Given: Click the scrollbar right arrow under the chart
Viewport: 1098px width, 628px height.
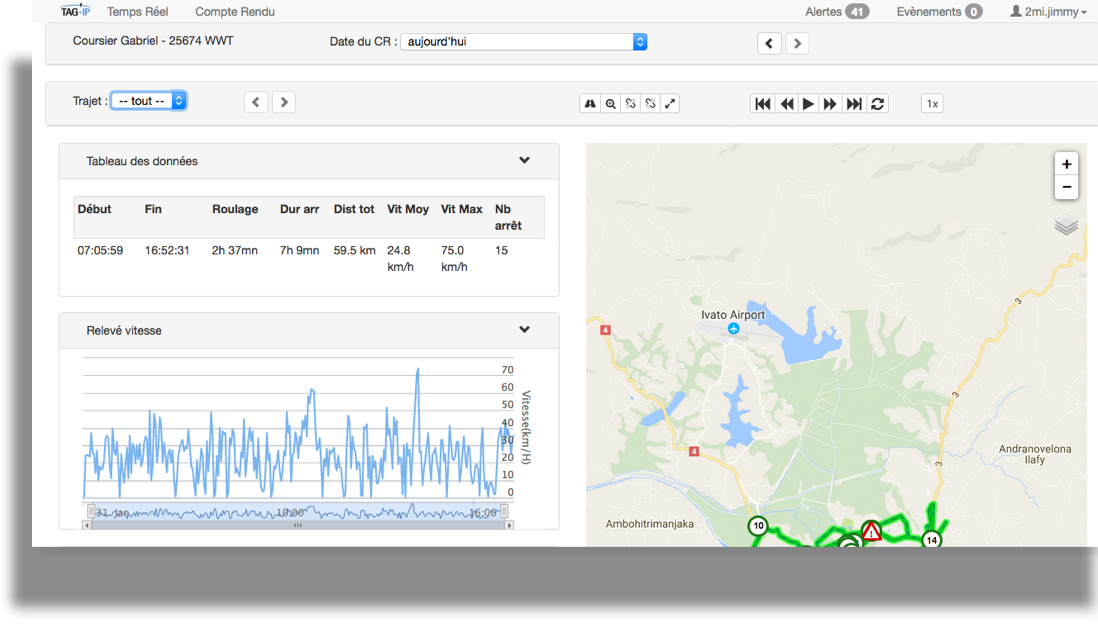Looking at the screenshot, I should click(x=510, y=524).
